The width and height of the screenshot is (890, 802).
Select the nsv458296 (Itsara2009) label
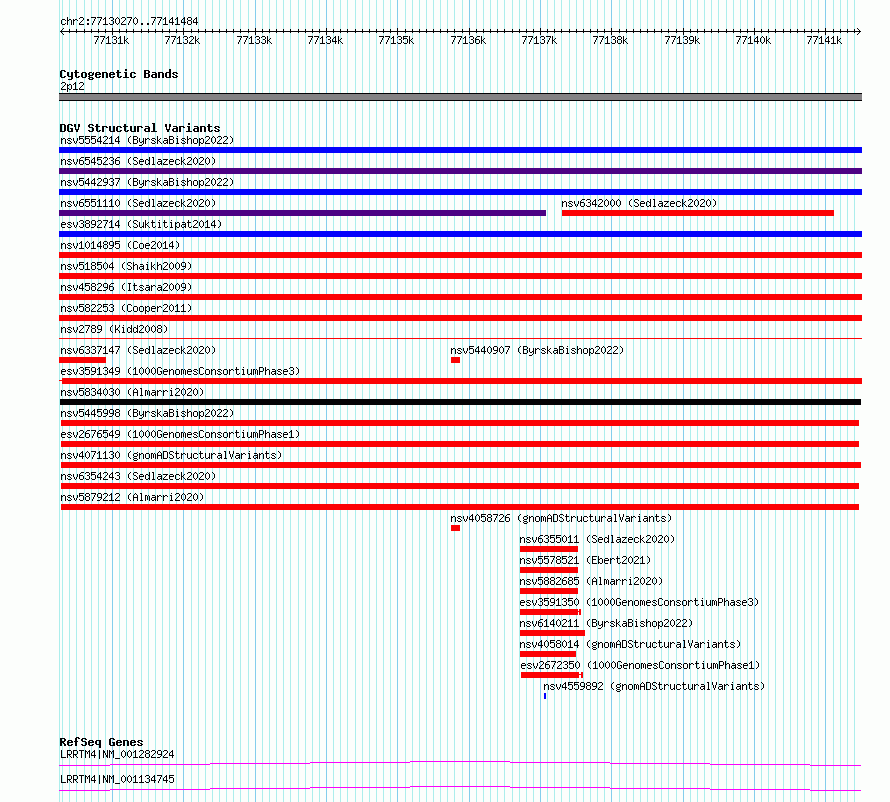click(x=126, y=287)
